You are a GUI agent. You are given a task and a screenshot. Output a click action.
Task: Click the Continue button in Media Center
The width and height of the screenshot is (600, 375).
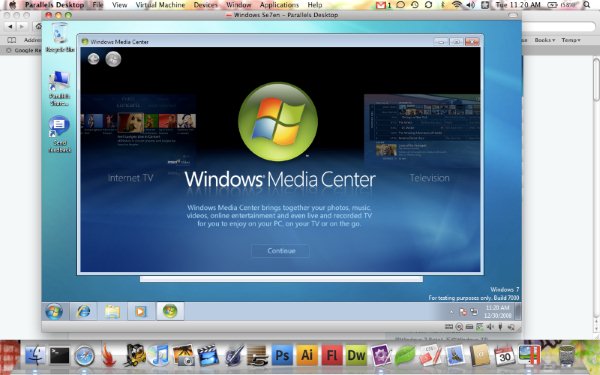(280, 251)
